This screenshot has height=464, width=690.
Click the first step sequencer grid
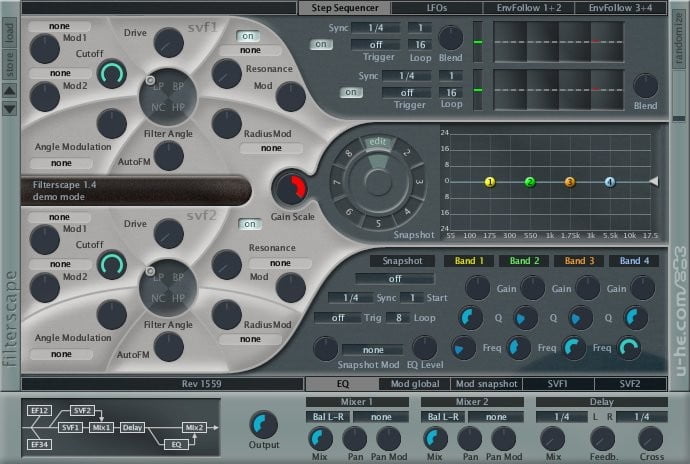coord(558,42)
